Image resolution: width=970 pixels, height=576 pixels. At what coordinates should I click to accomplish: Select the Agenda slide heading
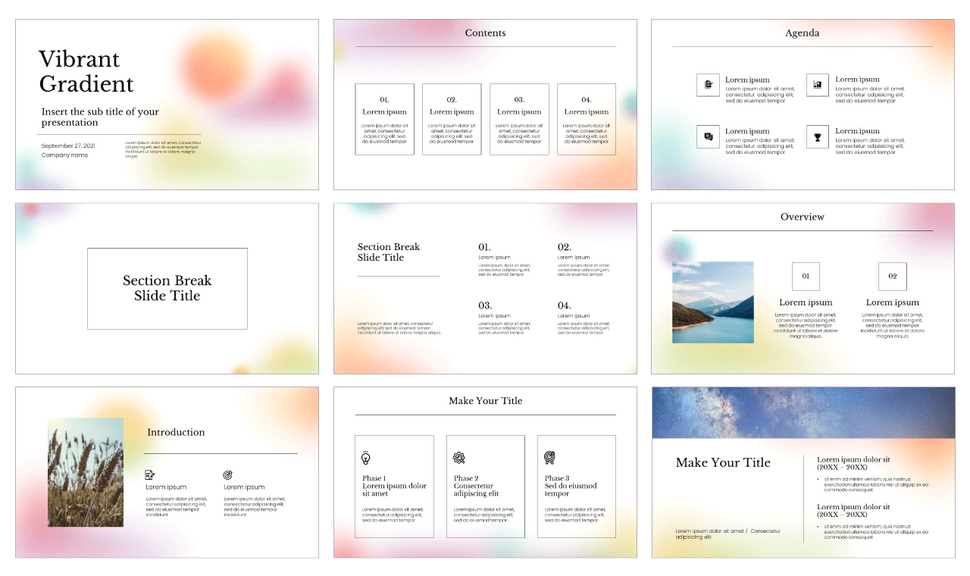point(802,32)
